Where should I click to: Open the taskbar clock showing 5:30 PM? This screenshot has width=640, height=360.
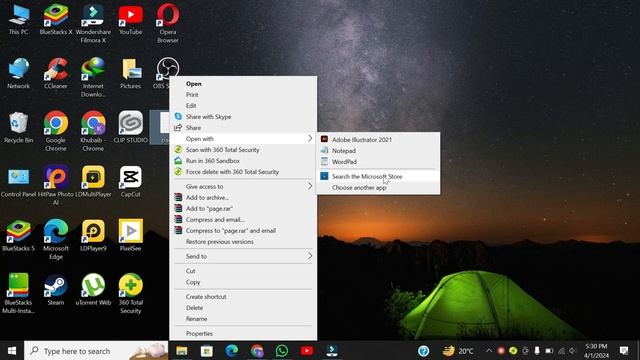point(596,351)
